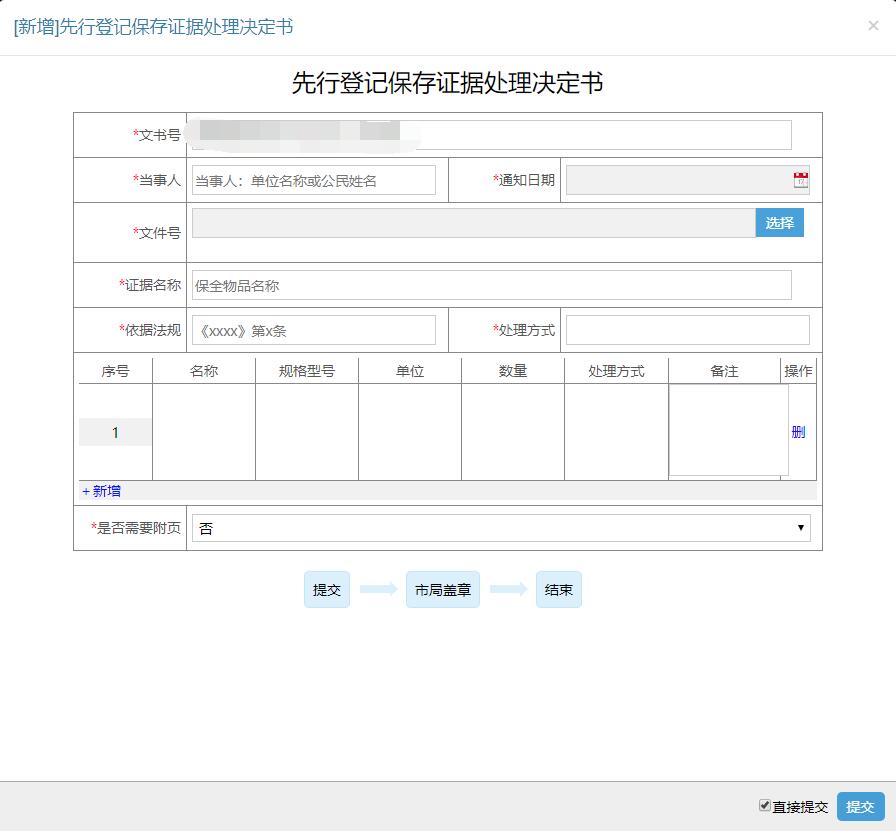Click the 规格型号 column header
Screen dimensions: 896x831
pyautogui.click(x=307, y=371)
